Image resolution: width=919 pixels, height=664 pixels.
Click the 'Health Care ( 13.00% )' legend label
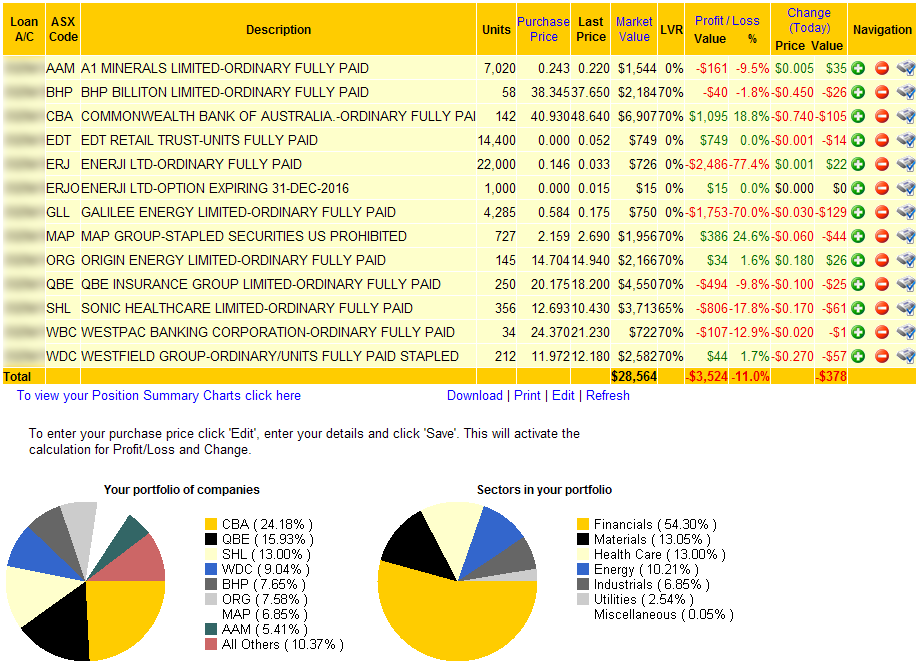[x=659, y=554]
